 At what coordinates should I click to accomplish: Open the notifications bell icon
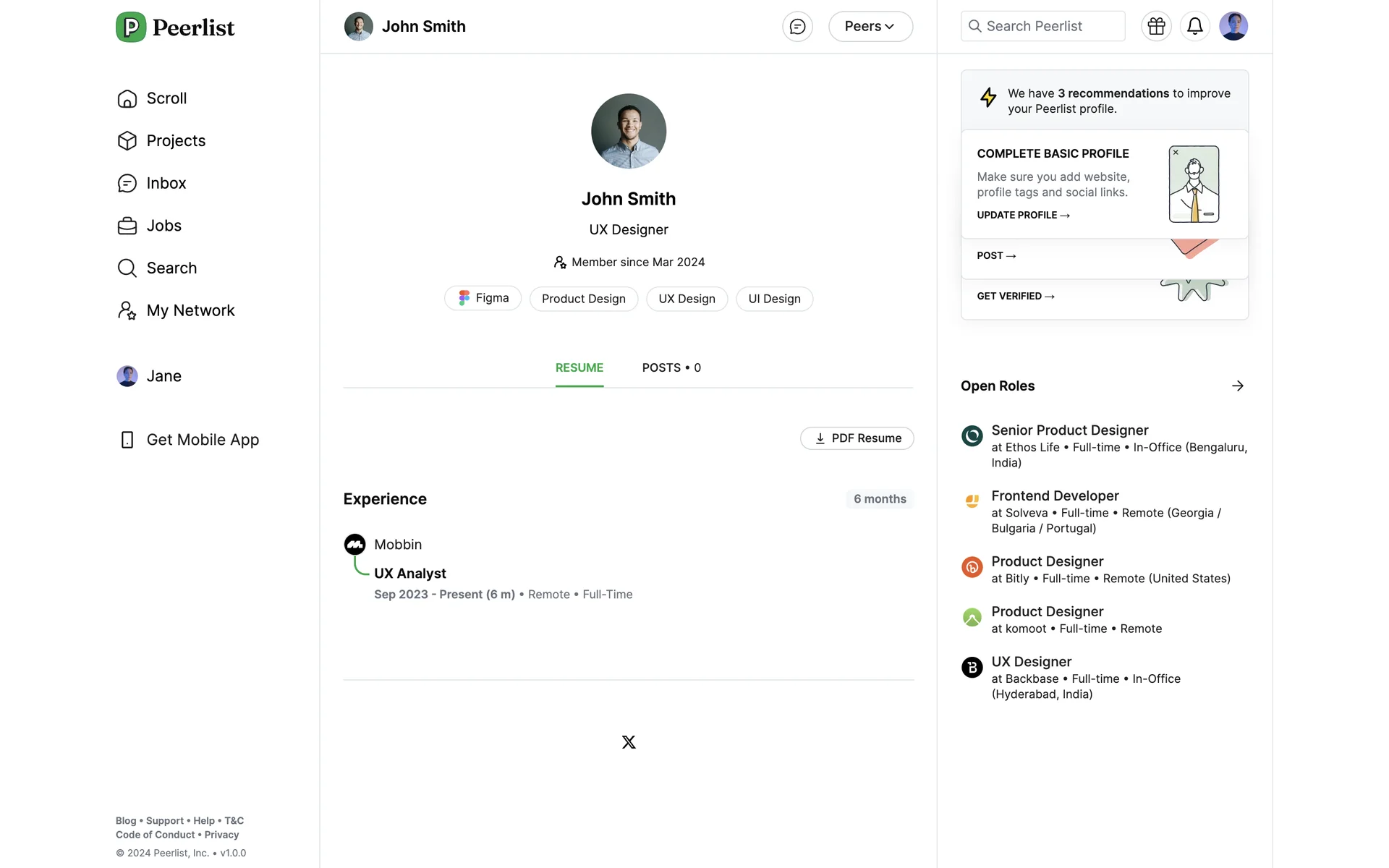pos(1194,27)
